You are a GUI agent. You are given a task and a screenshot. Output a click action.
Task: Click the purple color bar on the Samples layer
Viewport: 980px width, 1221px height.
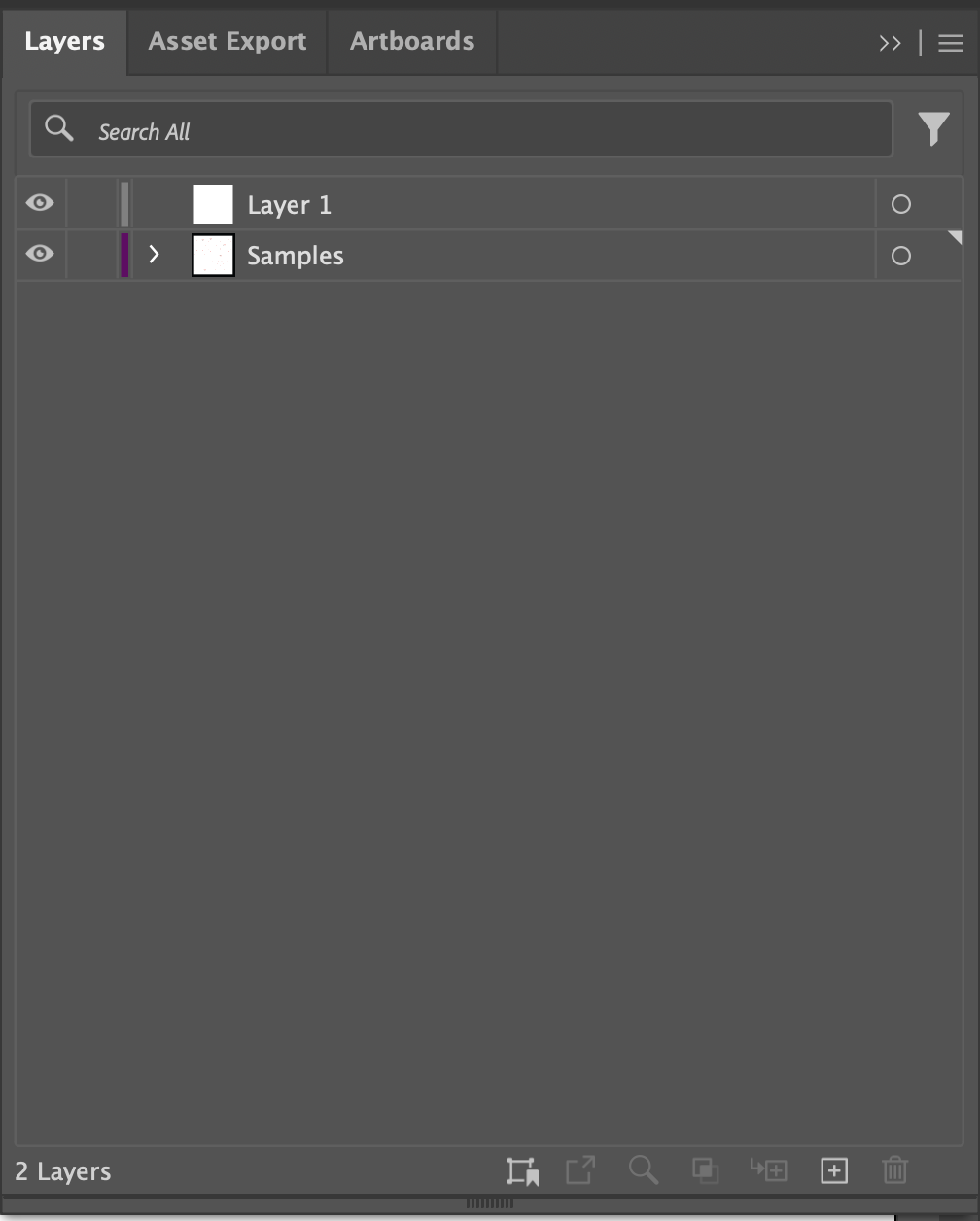[125, 255]
